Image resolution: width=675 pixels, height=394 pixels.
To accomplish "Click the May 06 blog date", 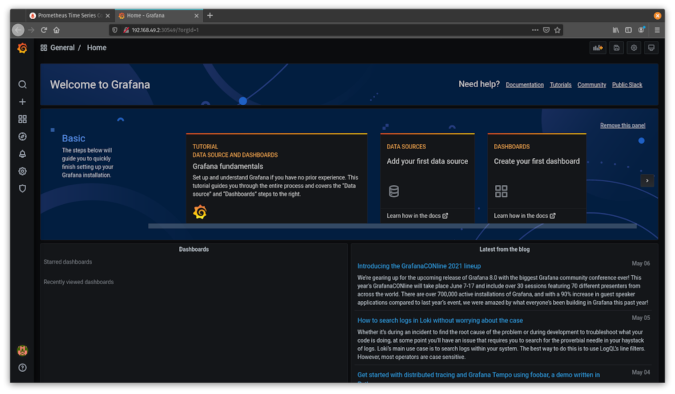I will pyautogui.click(x=641, y=264).
